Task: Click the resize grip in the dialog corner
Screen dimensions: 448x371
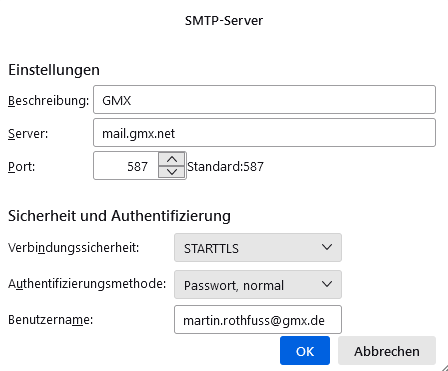Action: 444,367
